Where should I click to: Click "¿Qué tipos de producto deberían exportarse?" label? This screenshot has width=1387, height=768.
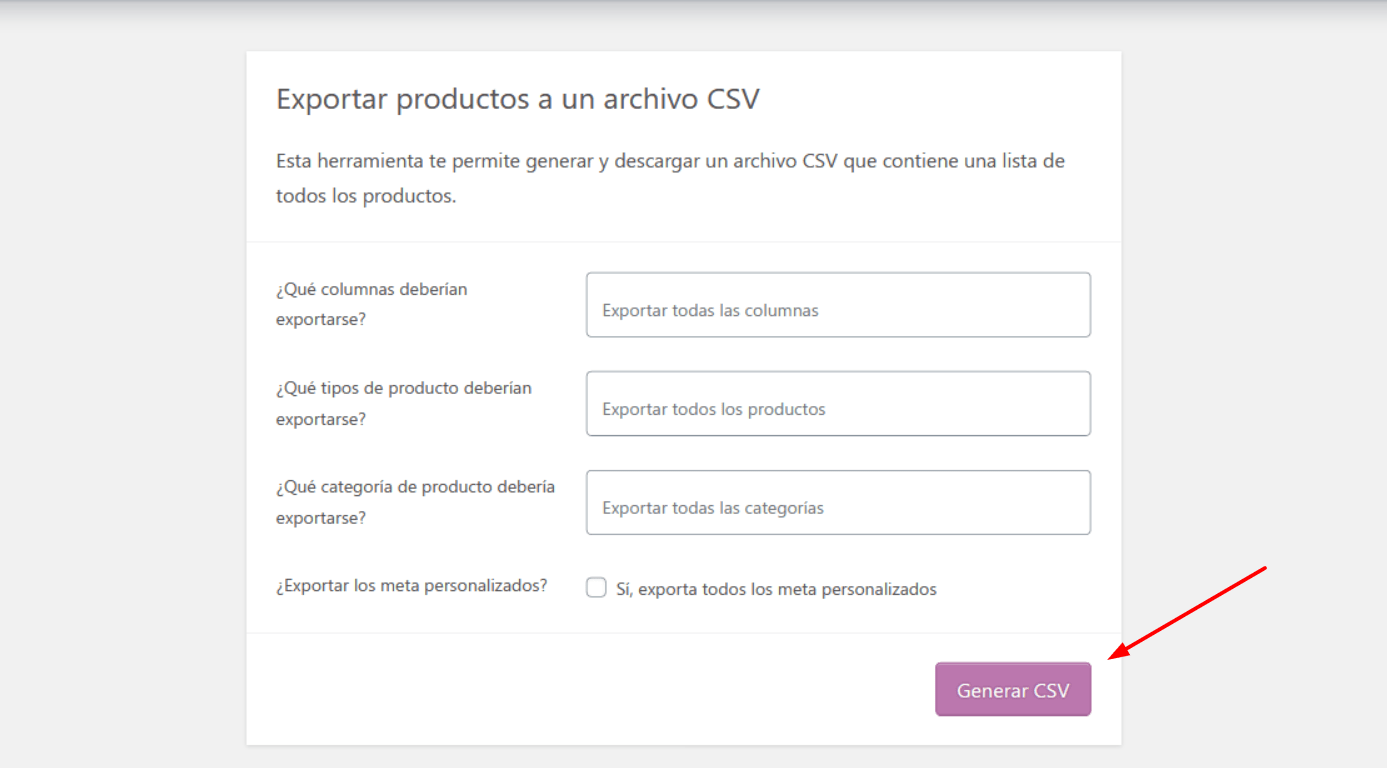[x=404, y=403]
